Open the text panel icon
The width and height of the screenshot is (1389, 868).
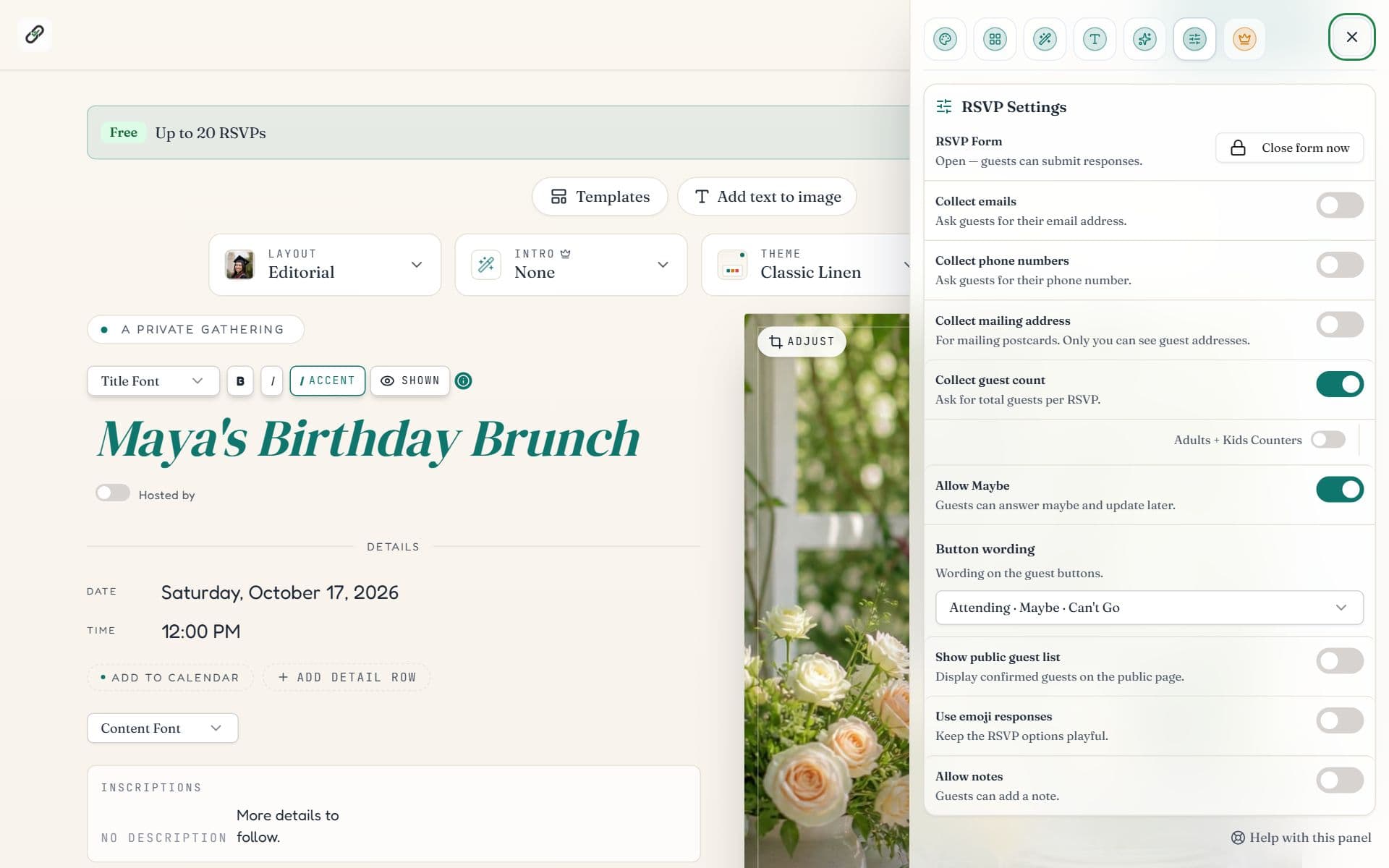click(x=1095, y=39)
